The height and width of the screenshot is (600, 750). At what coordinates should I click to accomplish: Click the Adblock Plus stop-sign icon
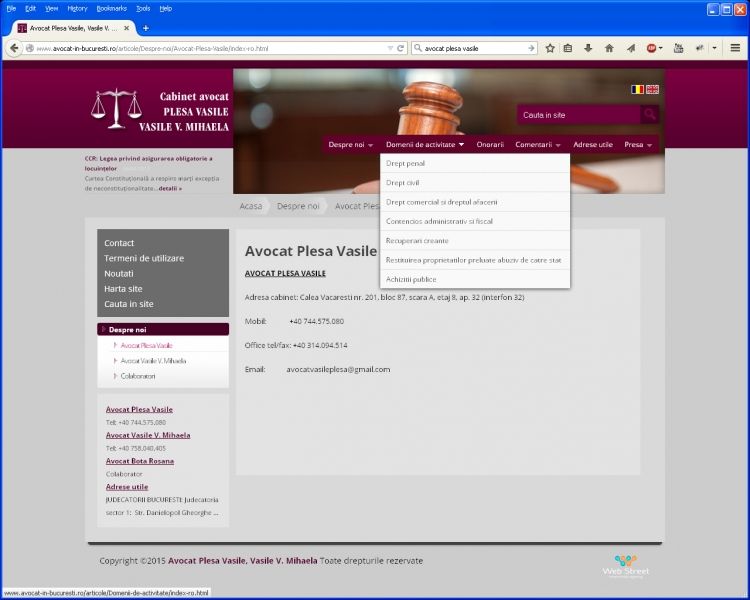click(x=652, y=48)
